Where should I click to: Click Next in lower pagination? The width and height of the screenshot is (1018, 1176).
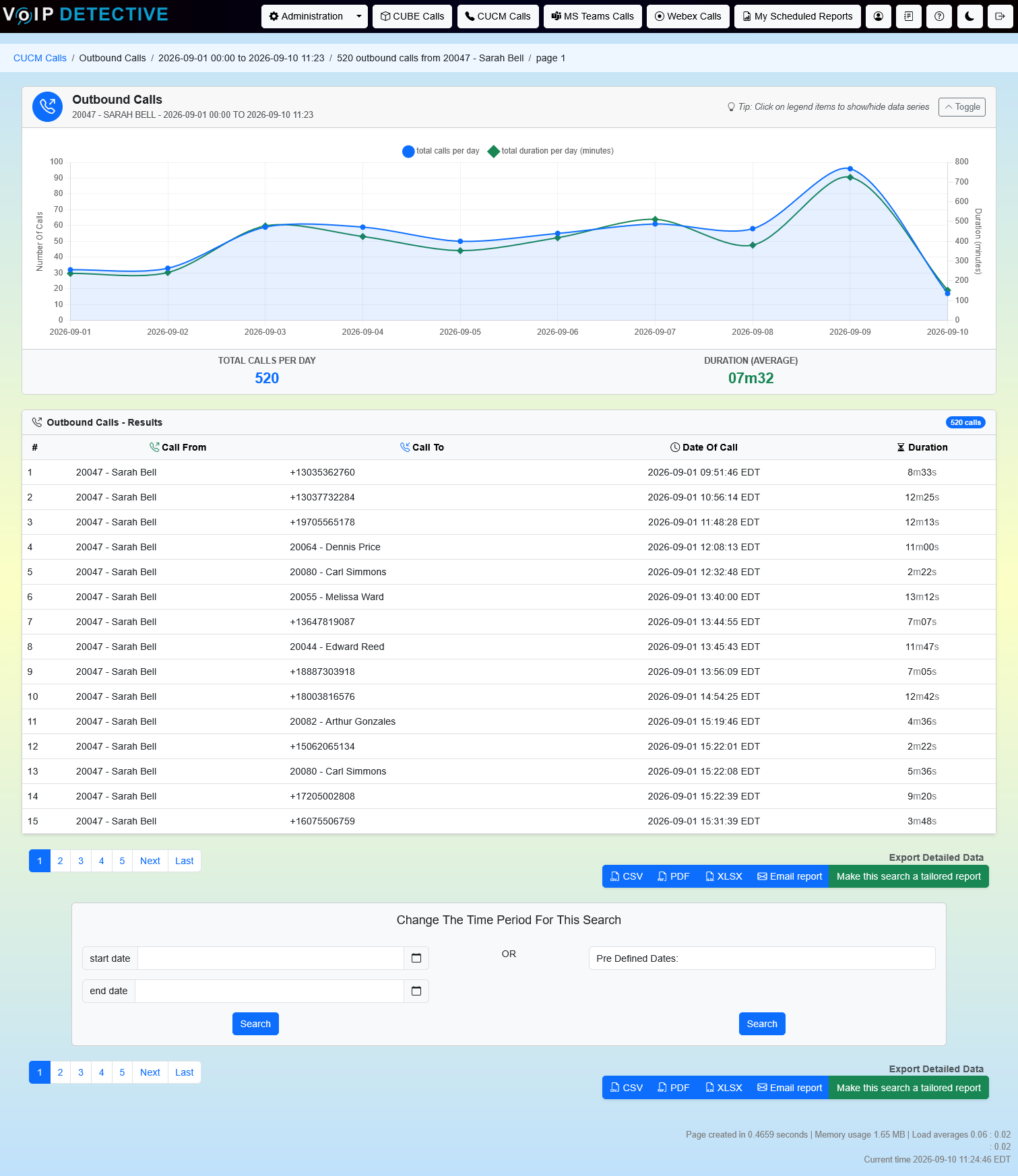pyautogui.click(x=150, y=1072)
